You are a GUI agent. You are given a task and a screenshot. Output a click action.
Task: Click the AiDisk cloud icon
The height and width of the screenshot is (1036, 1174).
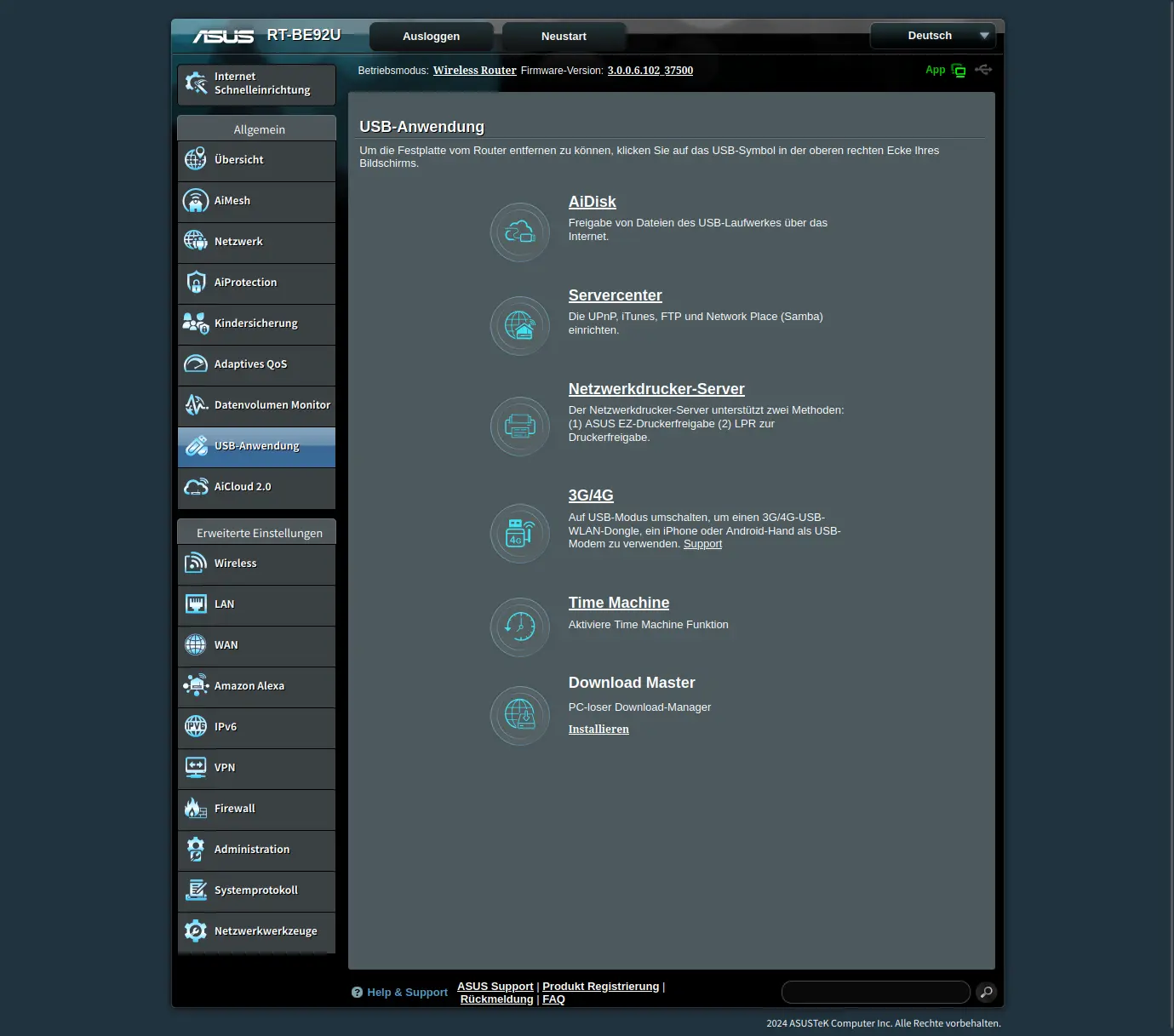[519, 232]
